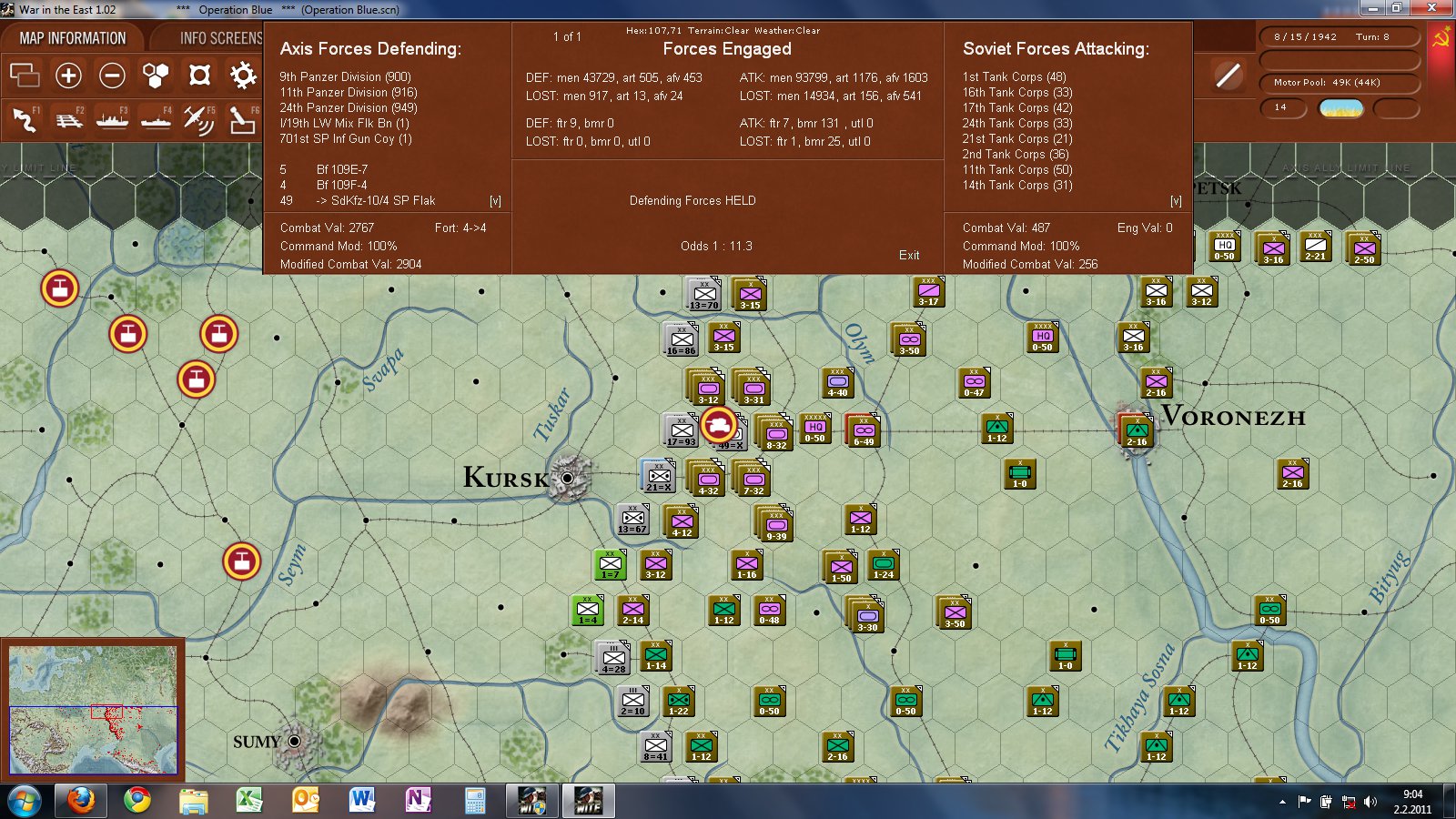Open Windows Start menu
This screenshot has width=1456, height=819.
24,801
